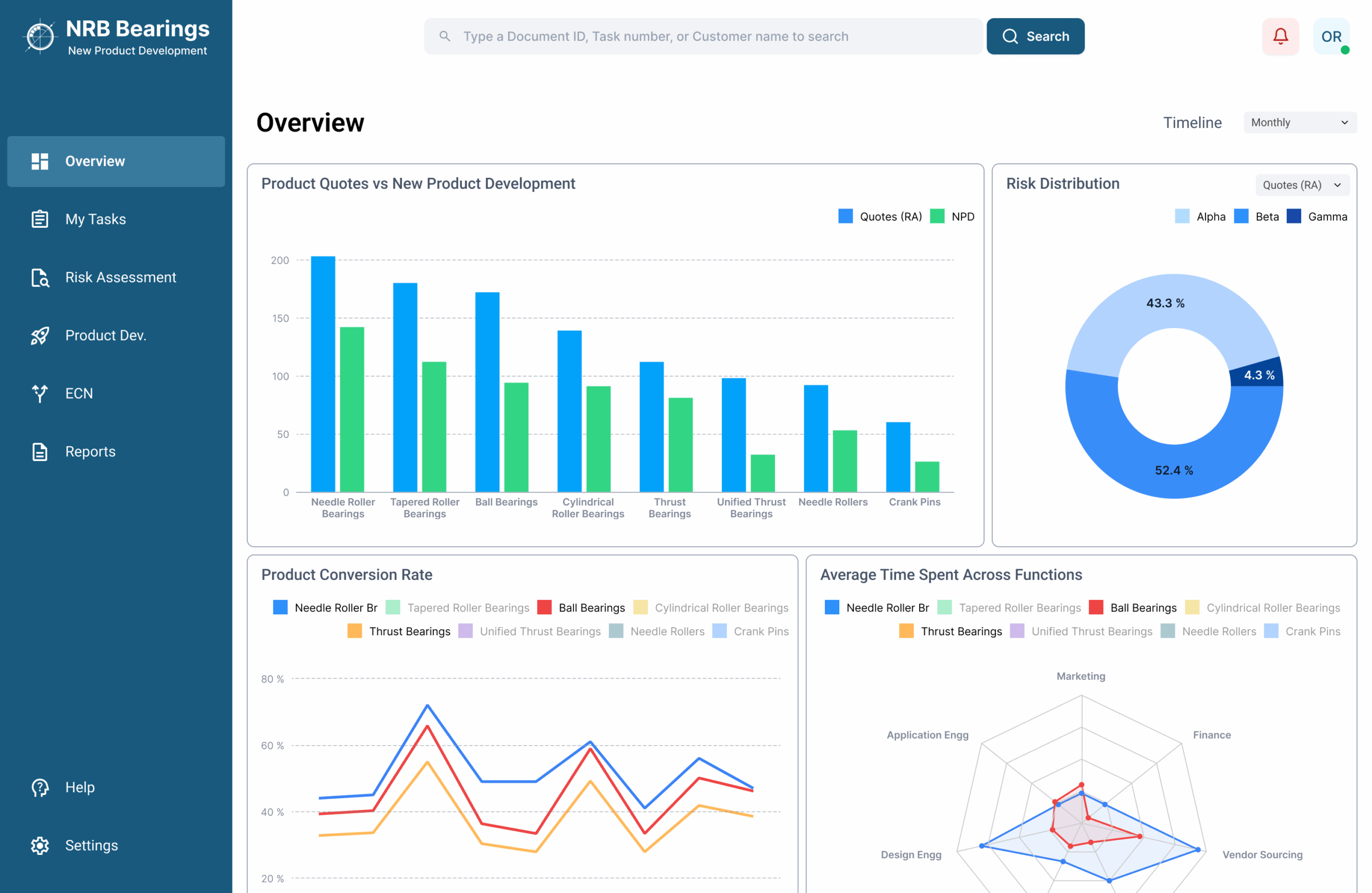This screenshot has width=1372, height=893.
Task: Click the 52.4 % Beta donut segment
Action: tap(1174, 471)
